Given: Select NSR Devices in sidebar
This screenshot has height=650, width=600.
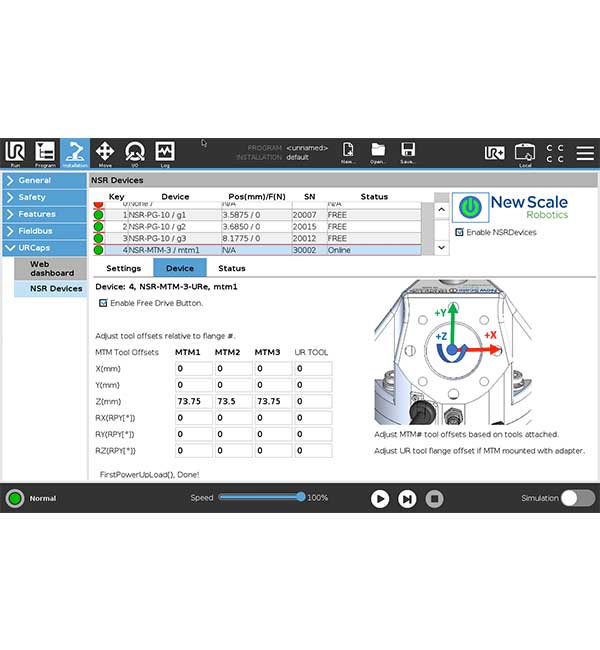Looking at the screenshot, I should (x=51, y=289).
